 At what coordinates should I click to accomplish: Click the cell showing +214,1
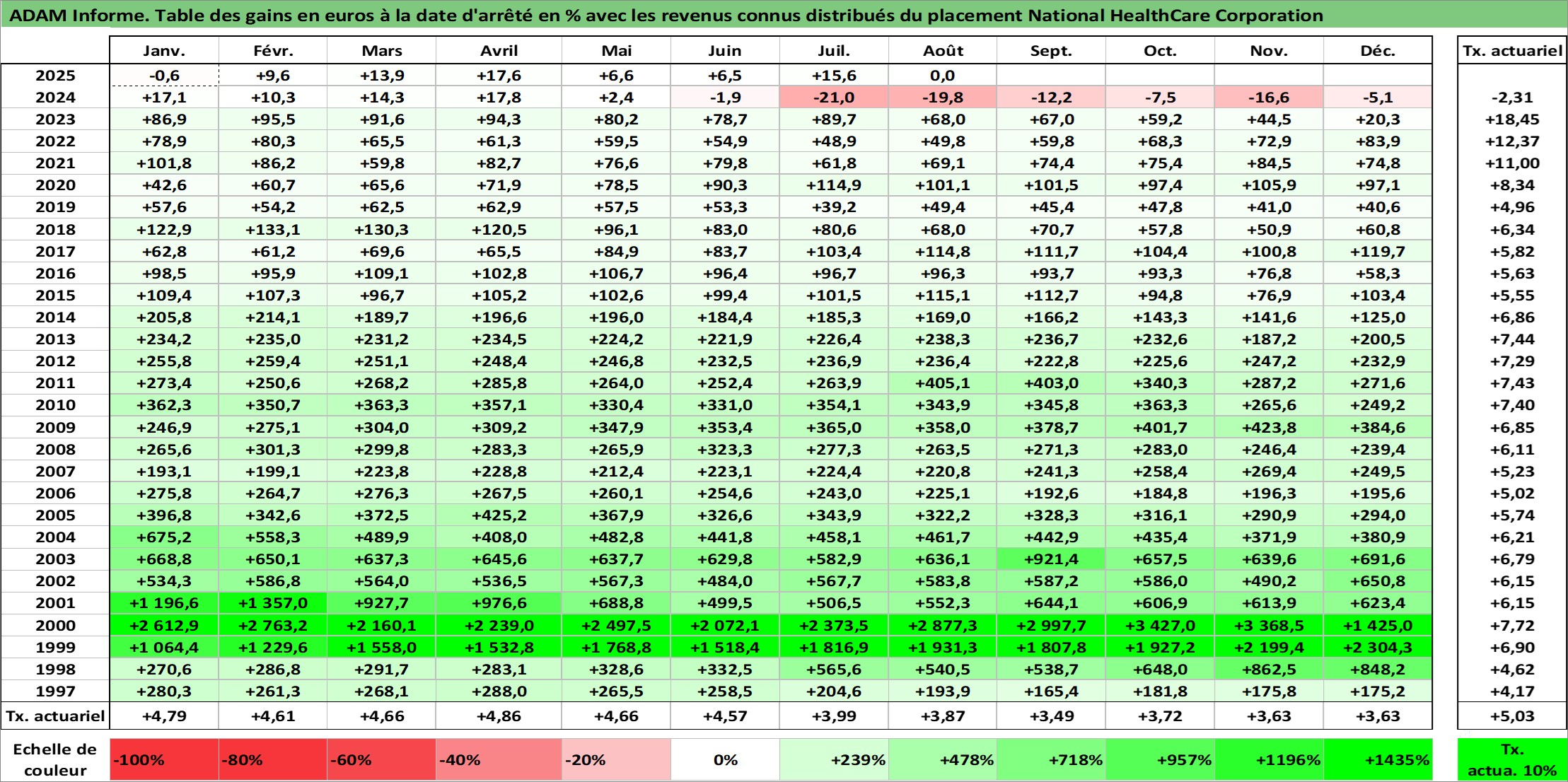273,317
